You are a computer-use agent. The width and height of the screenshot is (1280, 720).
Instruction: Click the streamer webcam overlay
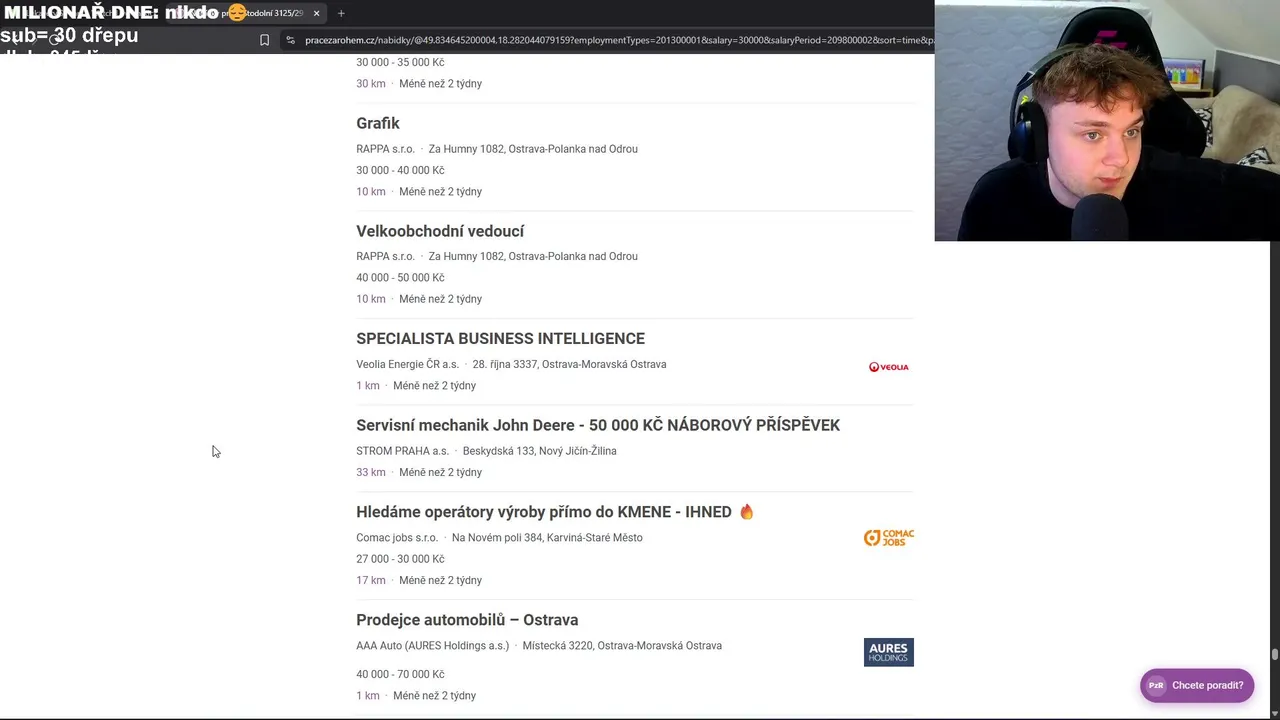1107,120
